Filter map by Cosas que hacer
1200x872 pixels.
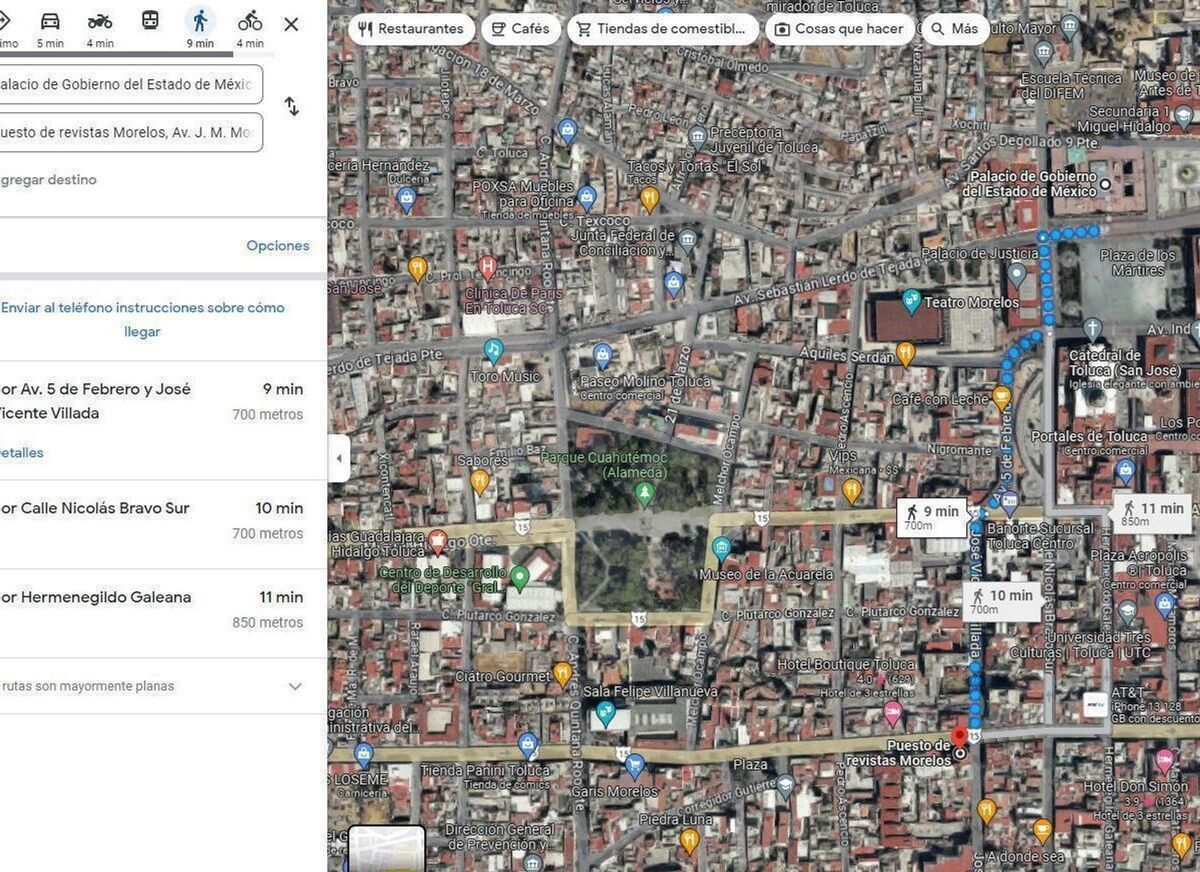pos(839,29)
